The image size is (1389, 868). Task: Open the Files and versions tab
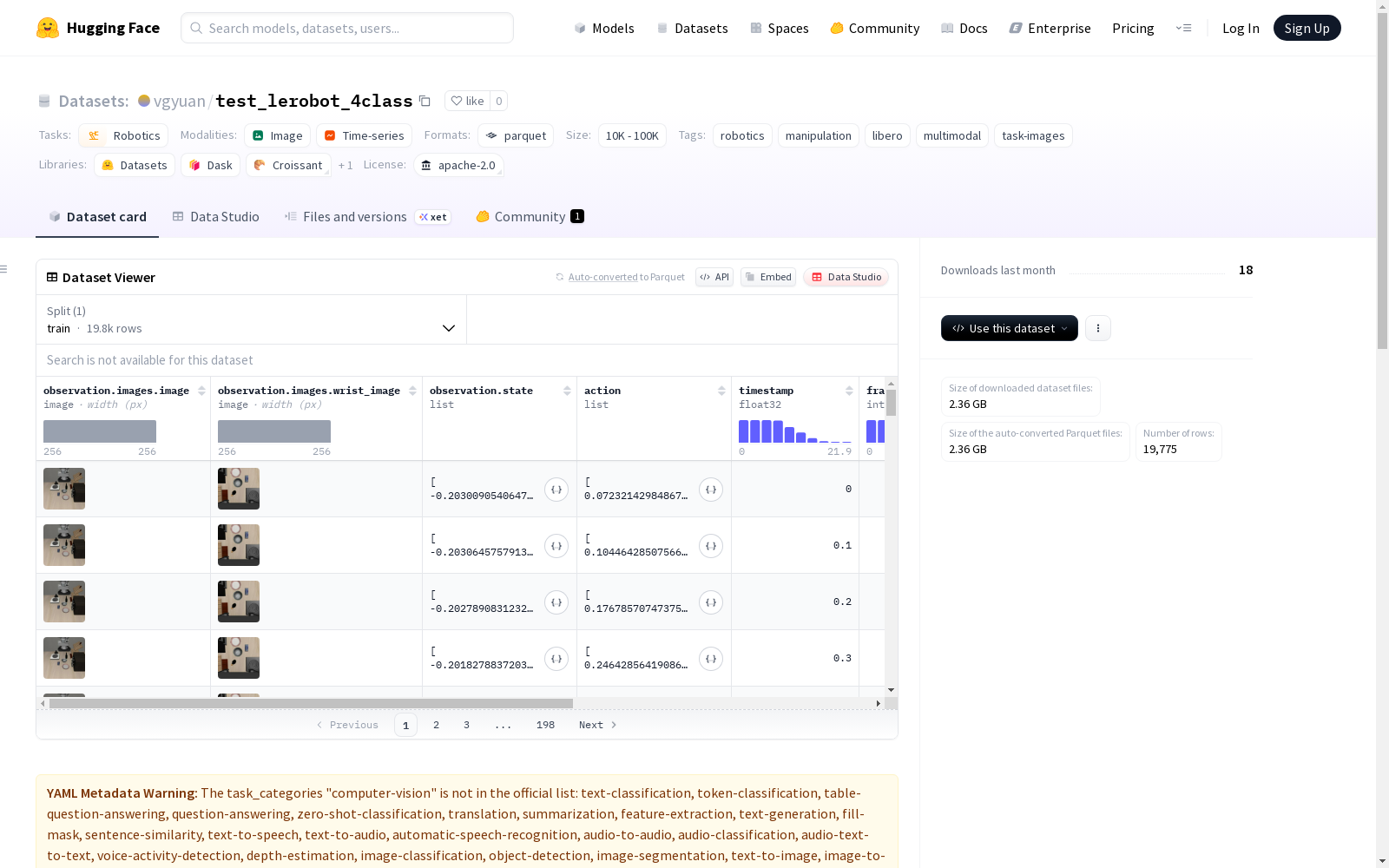pos(367,217)
